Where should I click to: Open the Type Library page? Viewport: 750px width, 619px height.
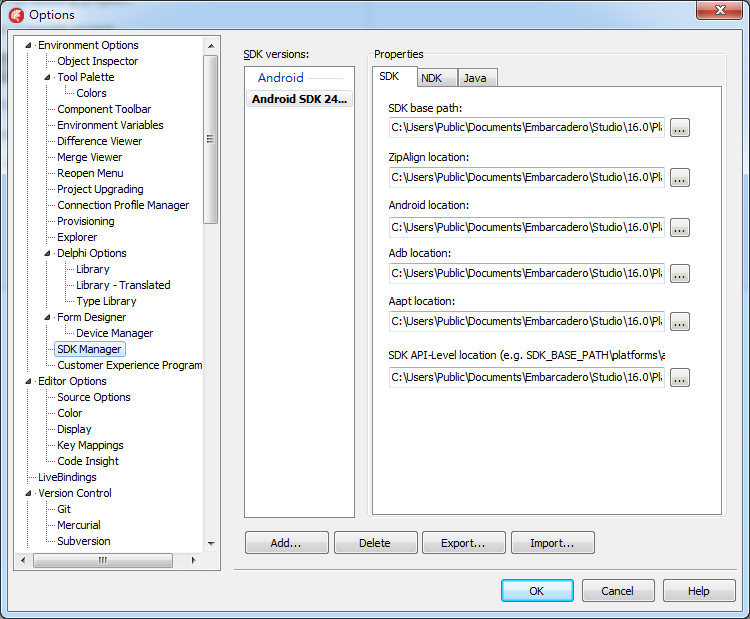(106, 301)
